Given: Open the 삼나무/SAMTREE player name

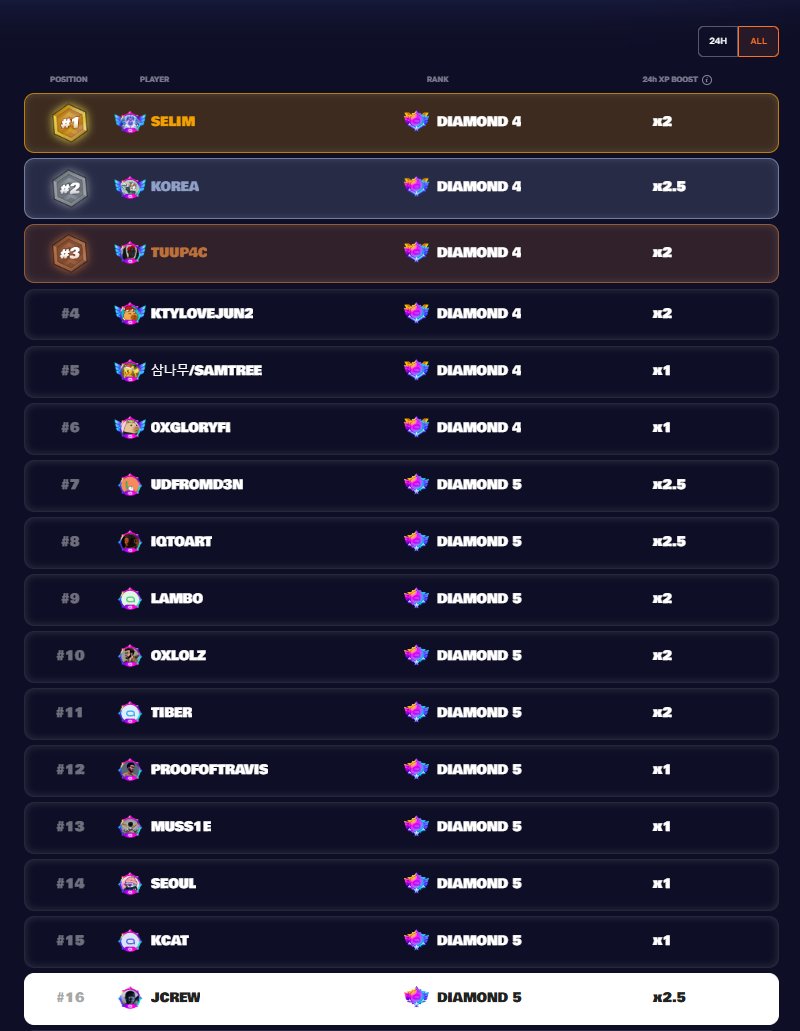Looking at the screenshot, I should [x=206, y=371].
